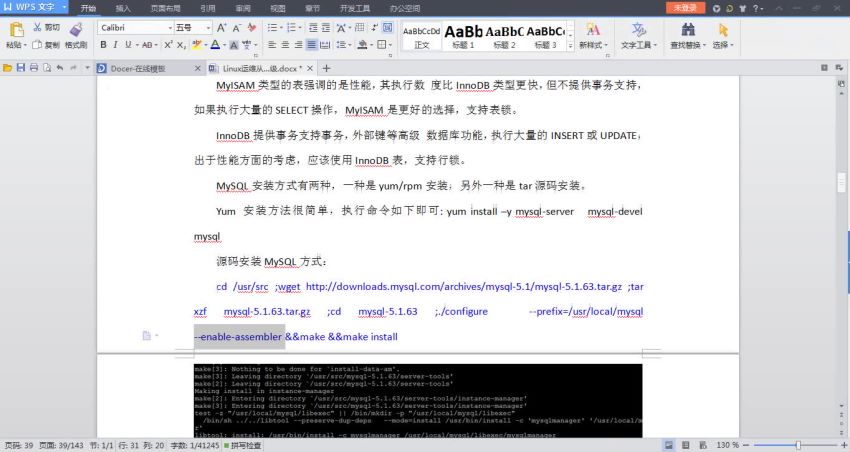
Task: Switch to web layout view in status bar
Action: (x=703, y=445)
